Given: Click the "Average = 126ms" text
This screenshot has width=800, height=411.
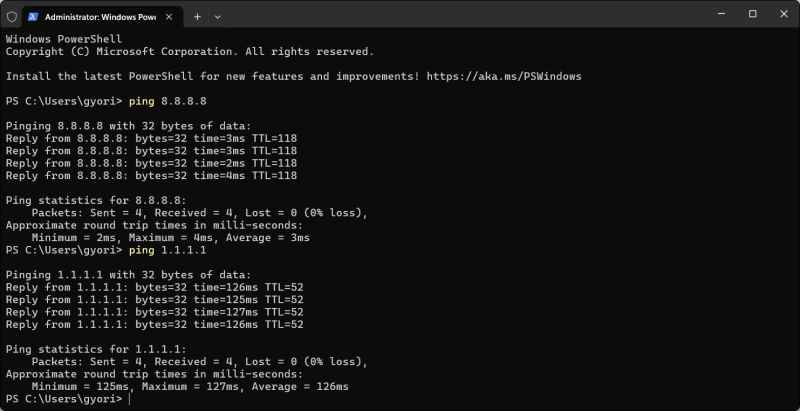Looking at the screenshot, I should pyautogui.click(x=300, y=387).
